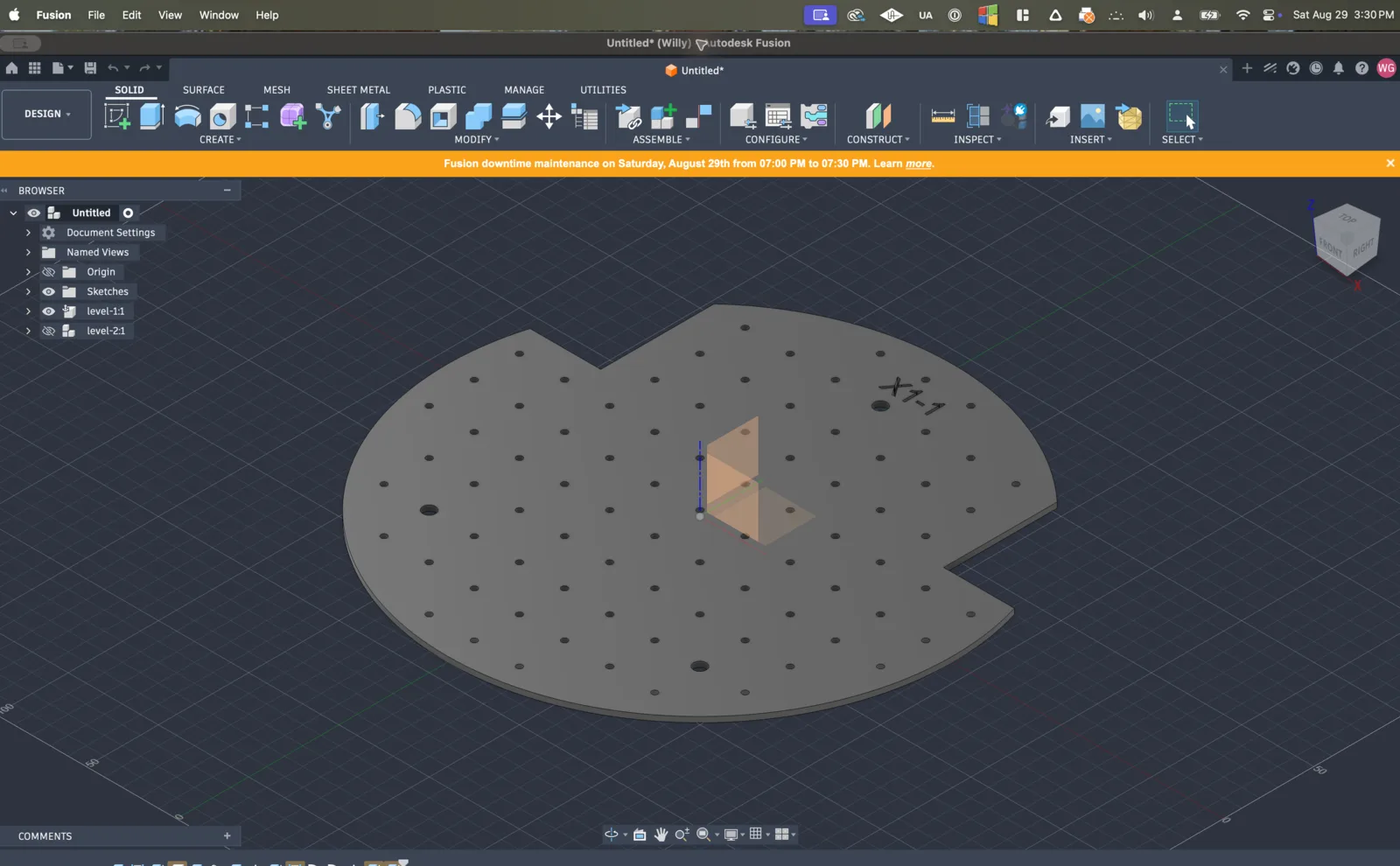Viewport: 1400px width, 866px height.
Task: Click the configuration rules icon
Action: point(814,115)
